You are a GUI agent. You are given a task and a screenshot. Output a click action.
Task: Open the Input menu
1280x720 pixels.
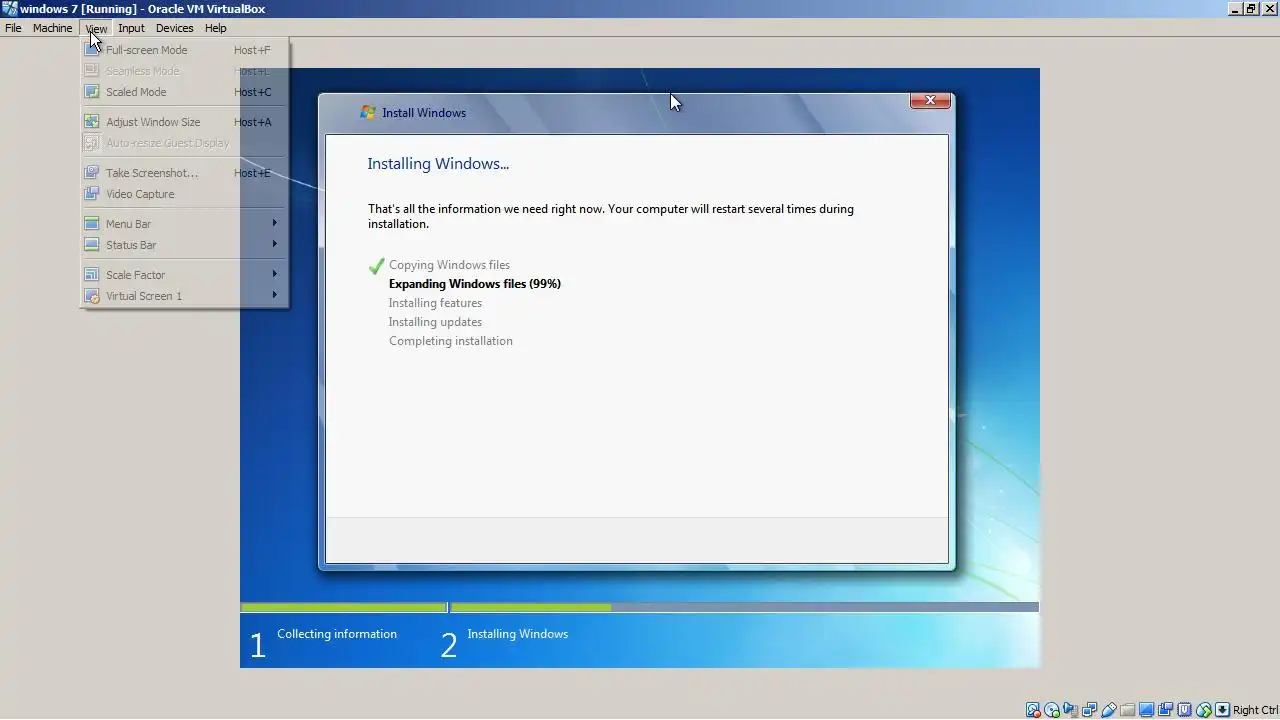[131, 28]
